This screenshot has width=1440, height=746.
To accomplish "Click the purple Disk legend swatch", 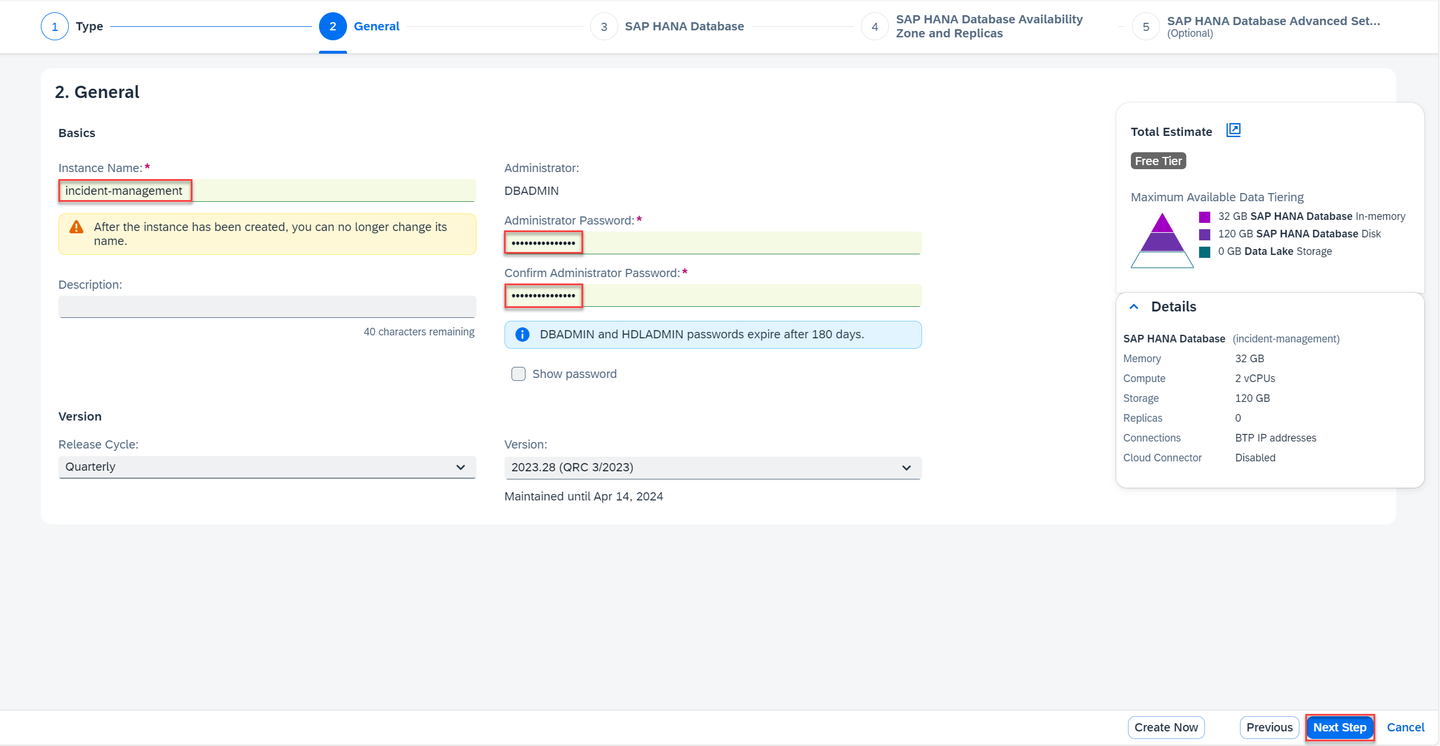I will coord(1205,234).
